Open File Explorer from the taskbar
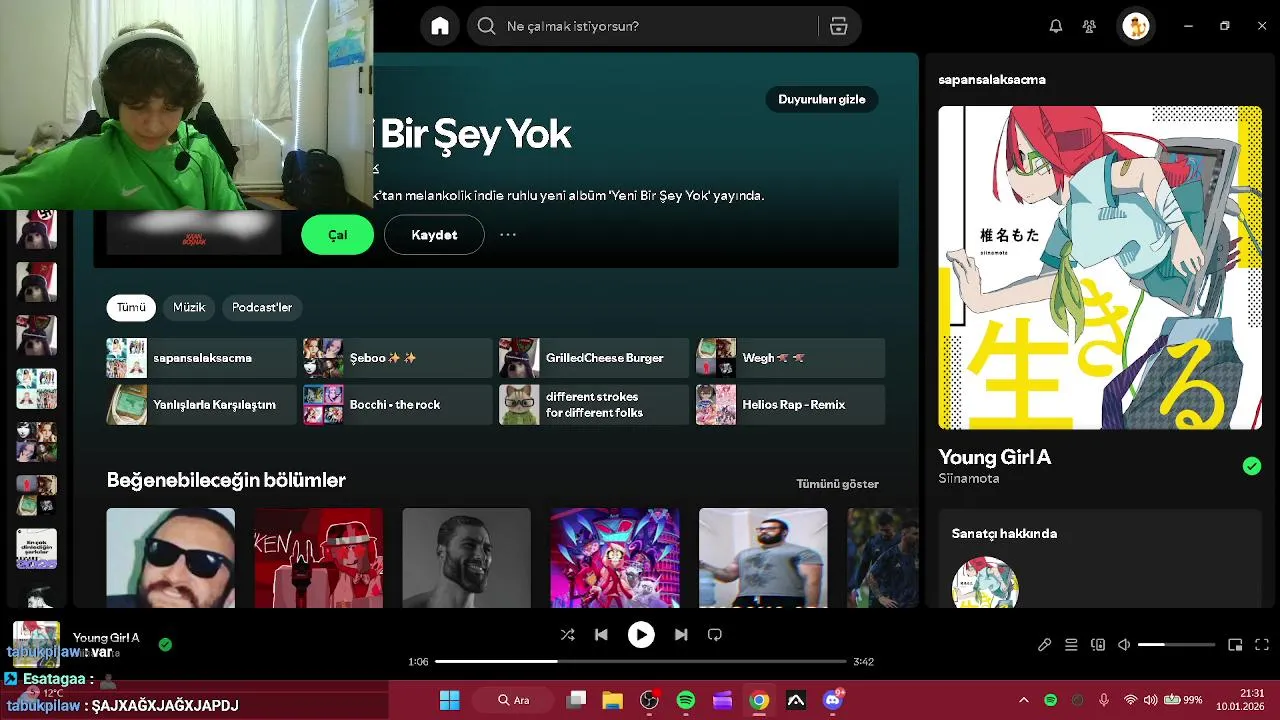The width and height of the screenshot is (1280, 720). click(x=612, y=700)
